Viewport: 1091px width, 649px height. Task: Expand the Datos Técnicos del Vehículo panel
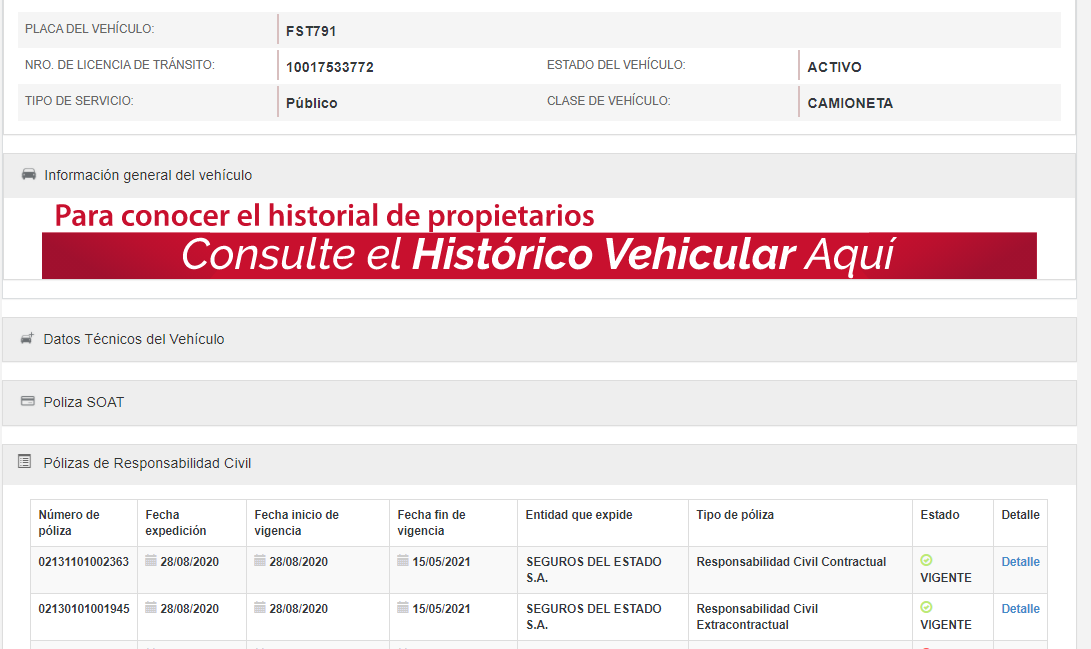[134, 339]
